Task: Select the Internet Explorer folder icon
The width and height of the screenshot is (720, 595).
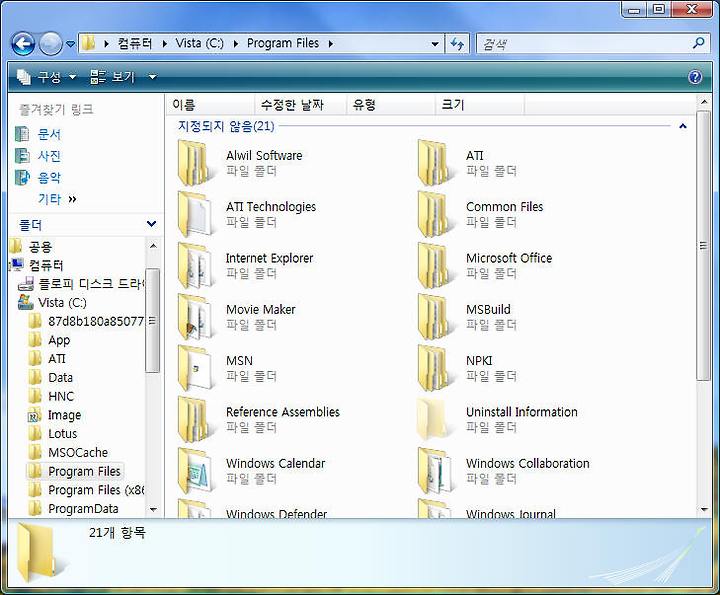Action: coord(195,265)
